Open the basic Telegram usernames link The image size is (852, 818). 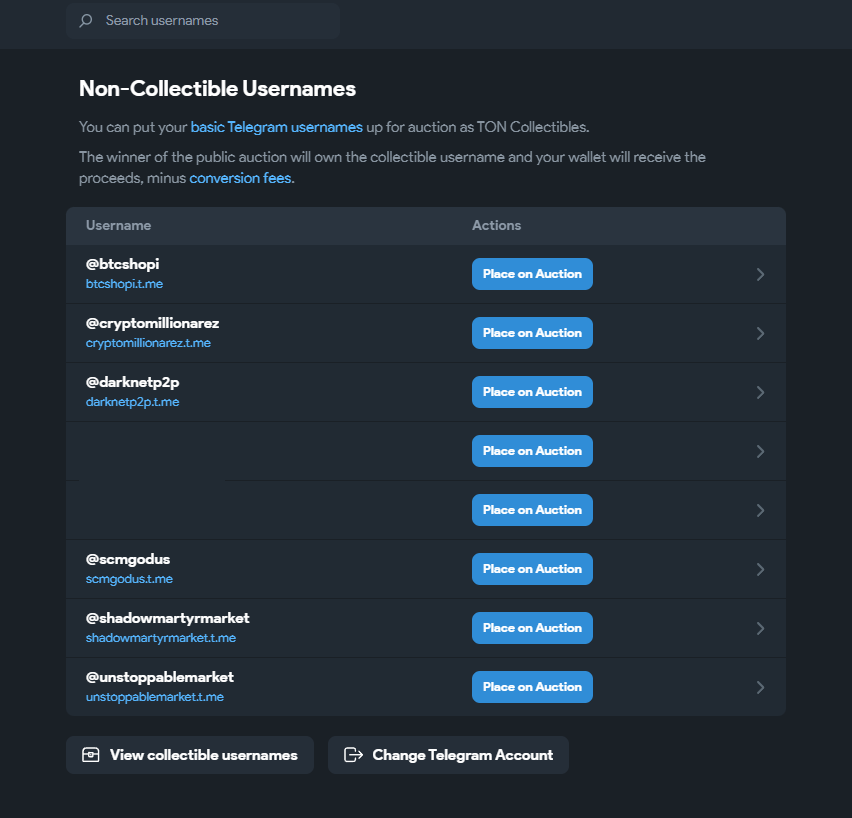[276, 127]
